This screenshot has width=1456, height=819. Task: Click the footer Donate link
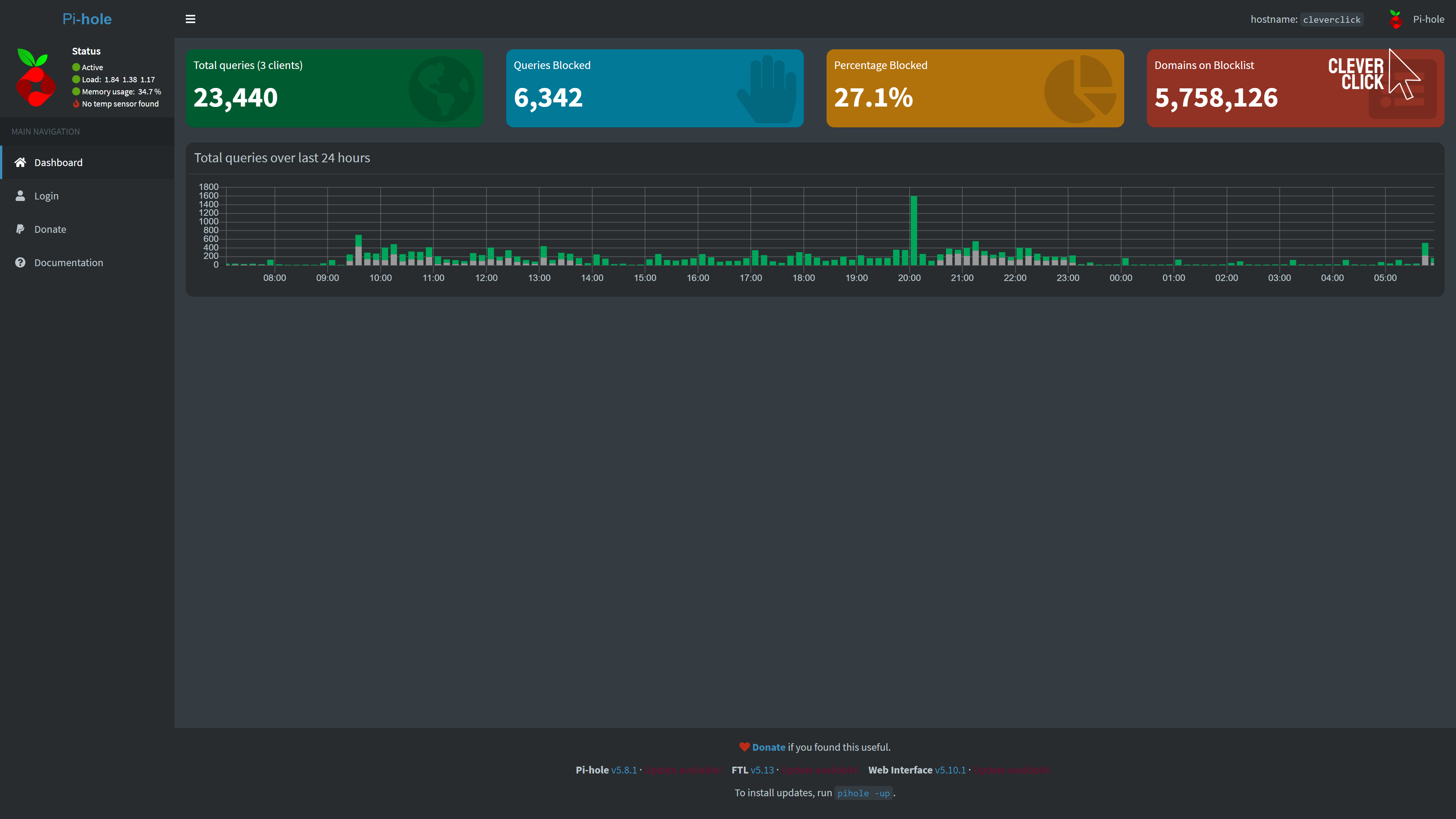tap(768, 747)
